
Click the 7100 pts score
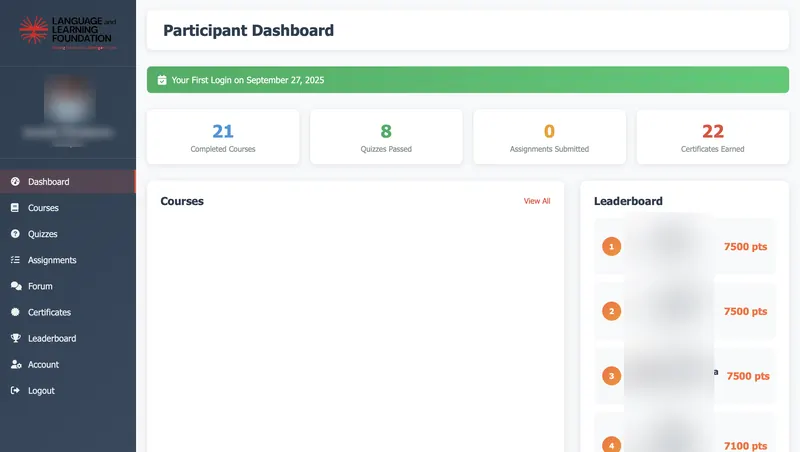click(745, 446)
